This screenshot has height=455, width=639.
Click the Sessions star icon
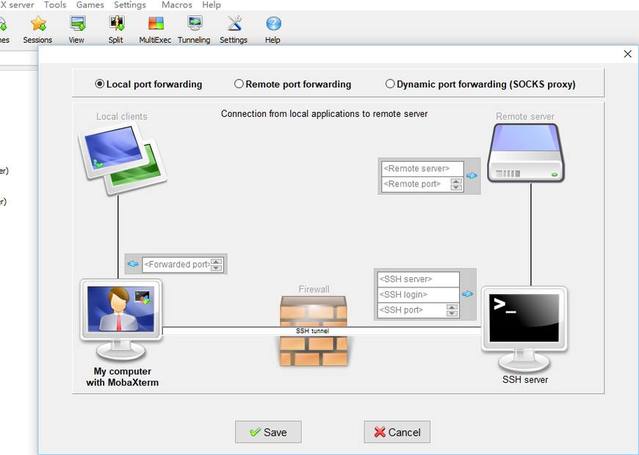pos(38,24)
